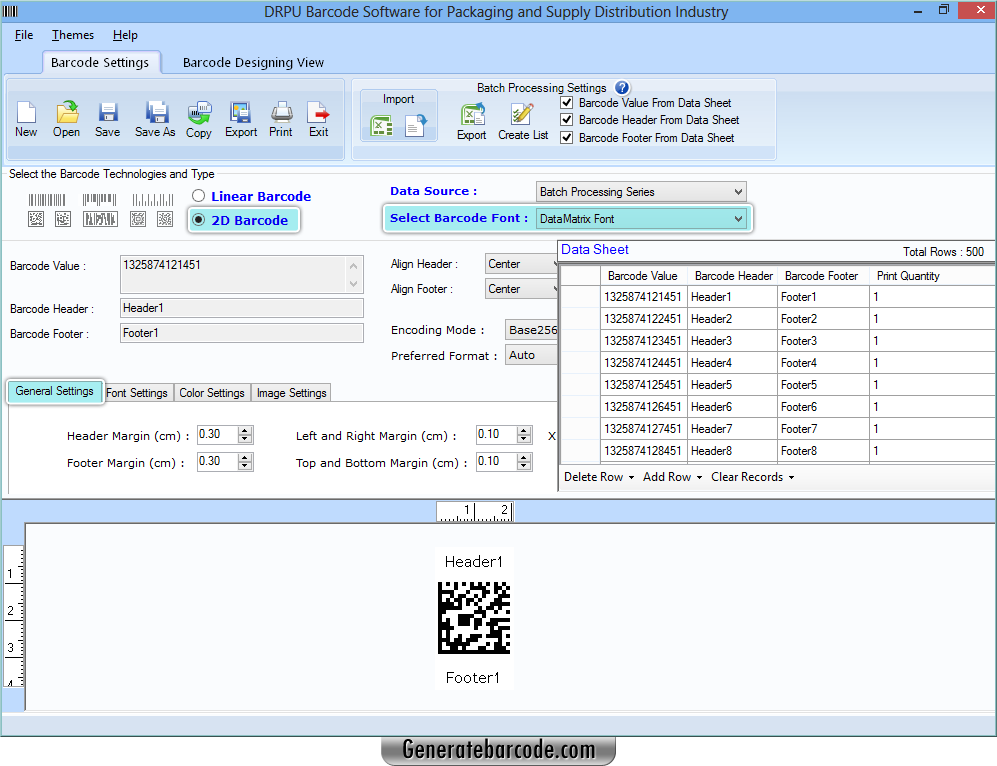This screenshot has height=766, width=997.
Task: Select the Header5 cell in the data sheet
Action: click(x=731, y=385)
